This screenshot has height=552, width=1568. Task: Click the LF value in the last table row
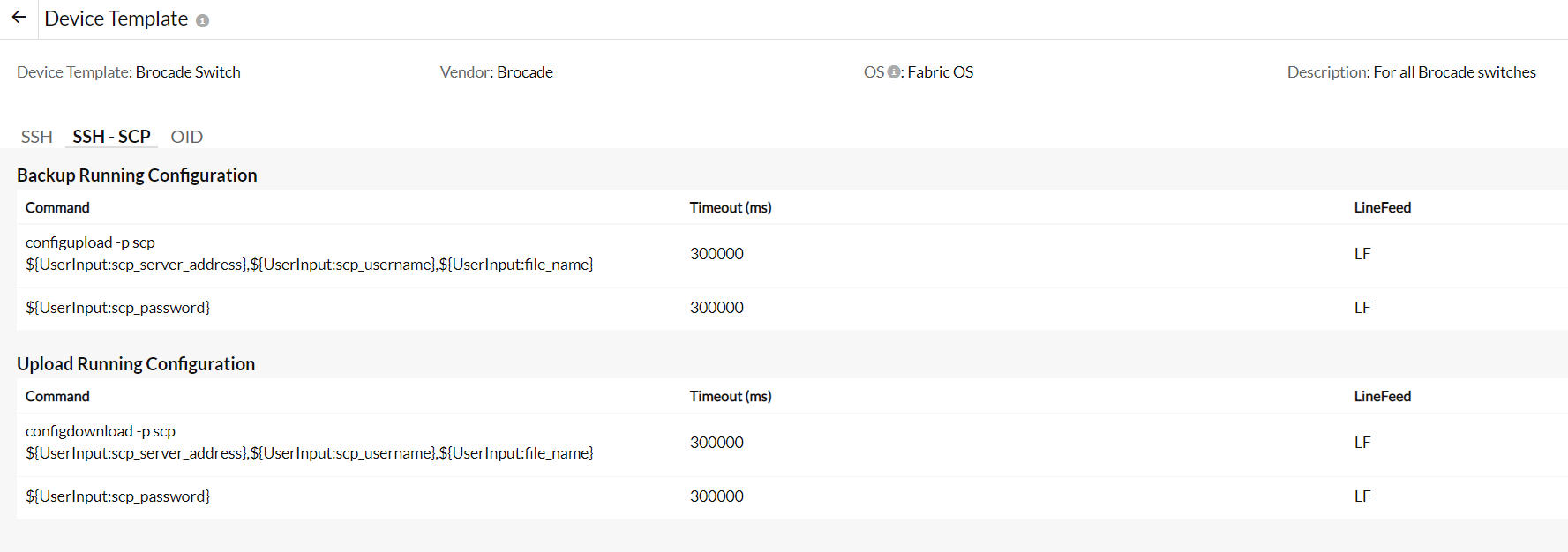point(1362,496)
